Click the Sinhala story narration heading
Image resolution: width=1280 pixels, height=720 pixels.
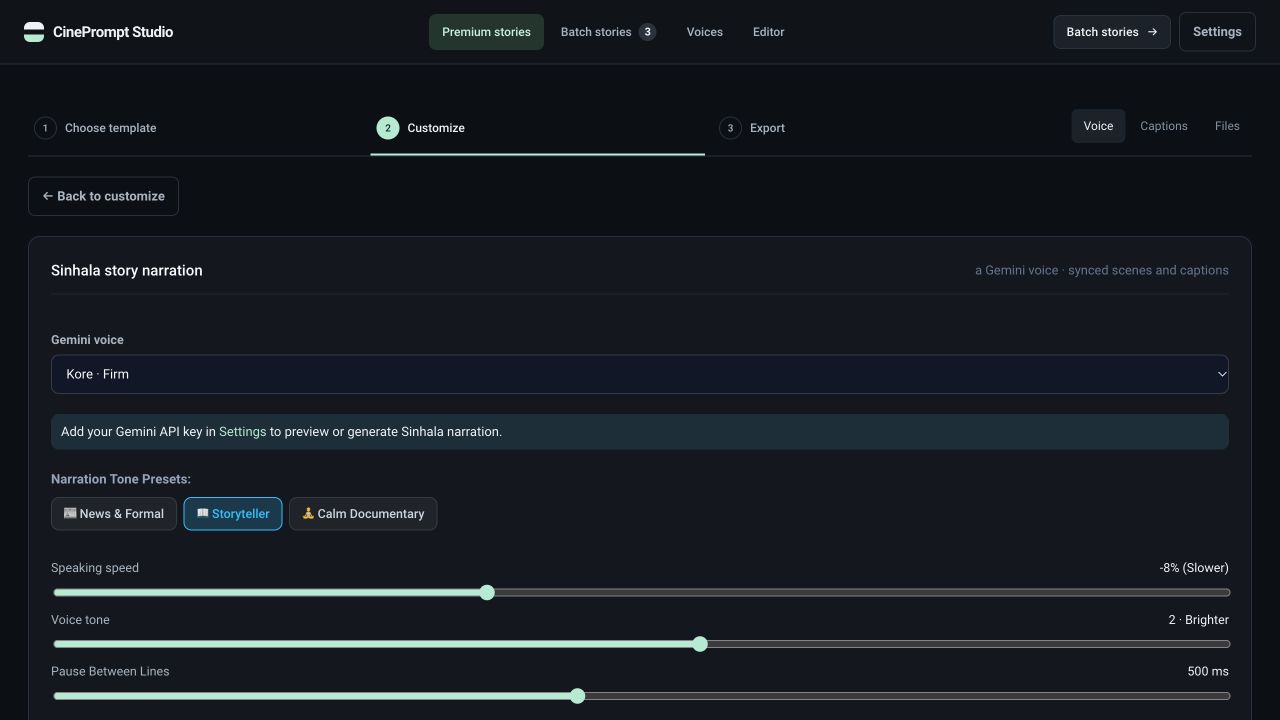tap(127, 270)
